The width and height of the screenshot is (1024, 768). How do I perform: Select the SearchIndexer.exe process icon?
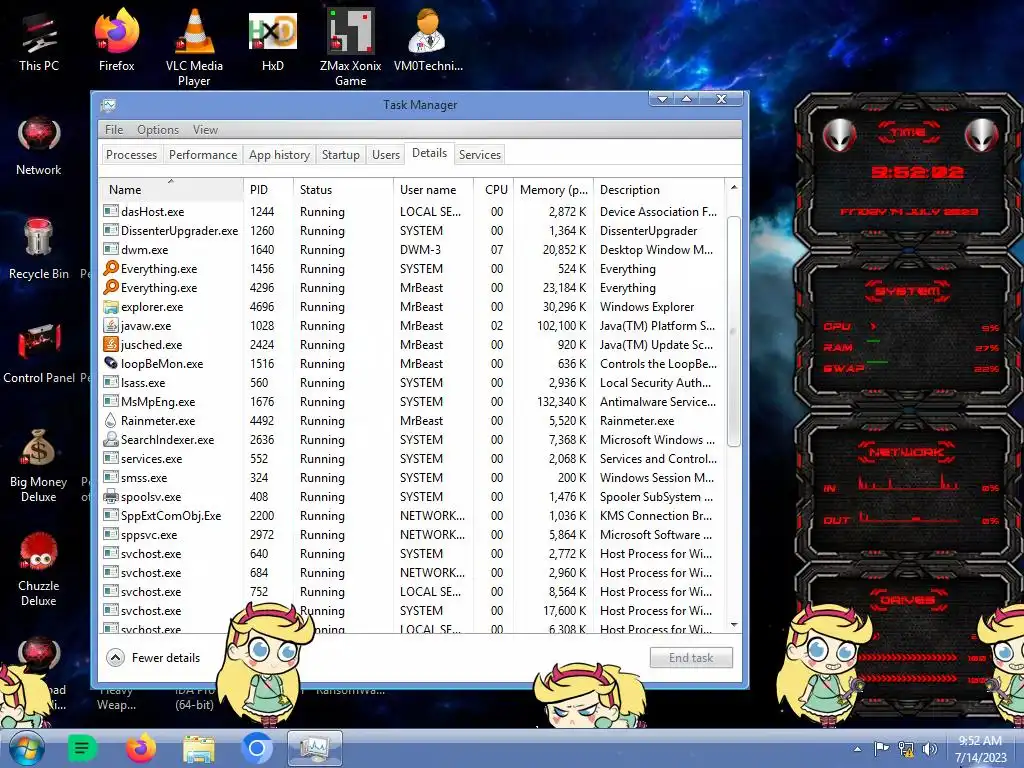(111, 440)
